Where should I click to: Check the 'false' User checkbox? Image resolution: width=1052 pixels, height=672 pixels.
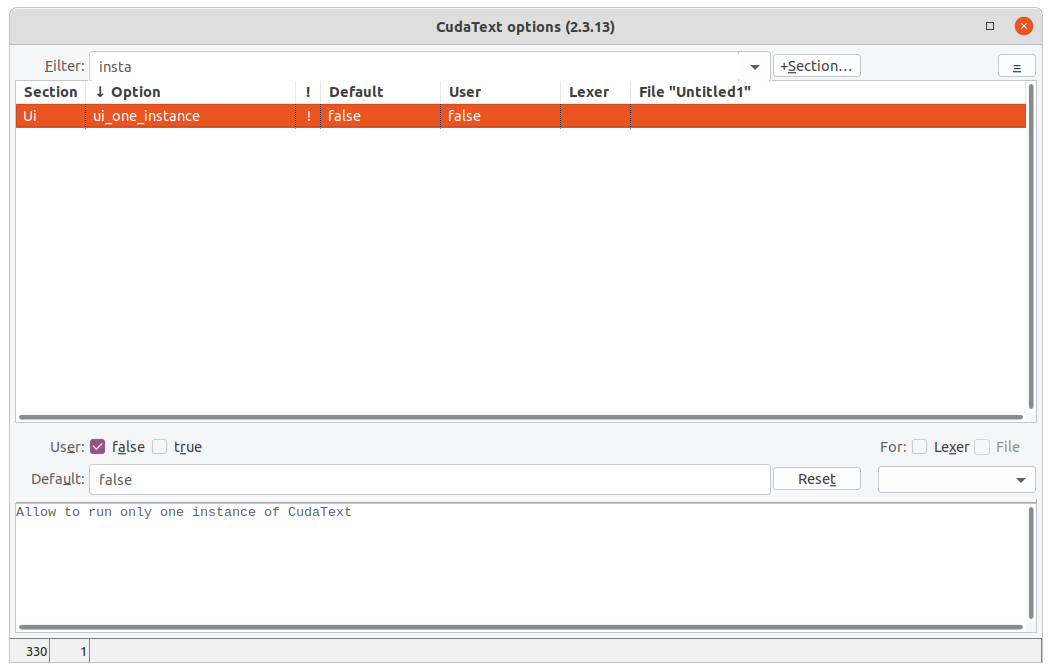[98, 447]
